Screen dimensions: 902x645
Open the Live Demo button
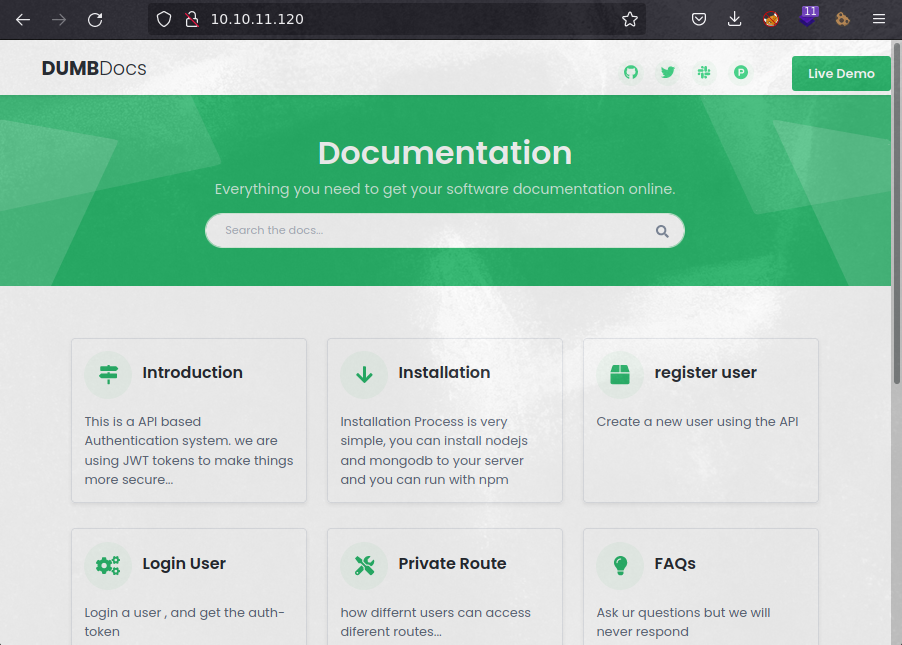[841, 74]
